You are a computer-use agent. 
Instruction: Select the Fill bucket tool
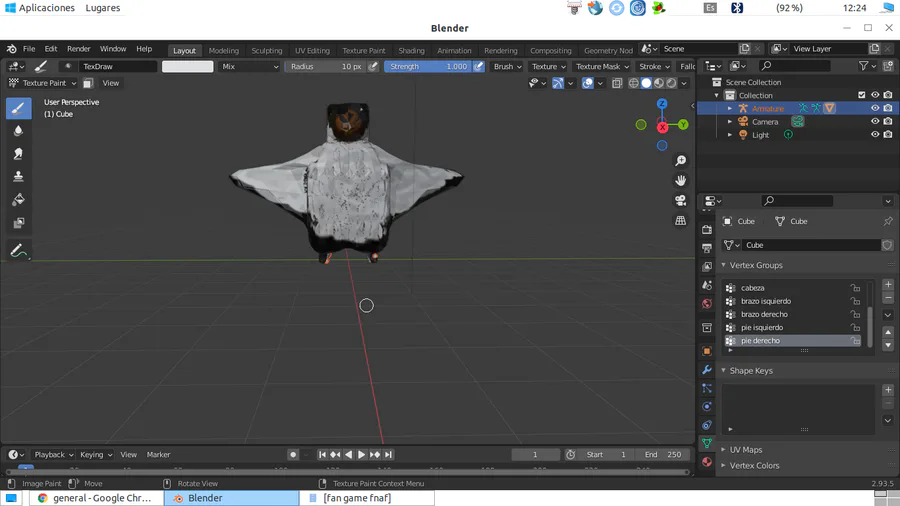18,200
